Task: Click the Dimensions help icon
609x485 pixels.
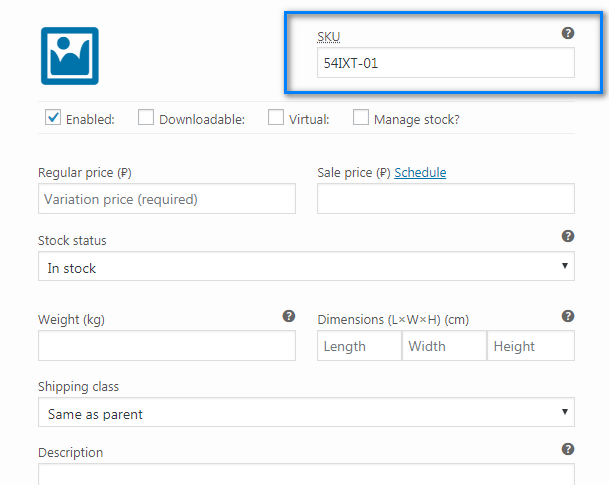Action: [568, 316]
